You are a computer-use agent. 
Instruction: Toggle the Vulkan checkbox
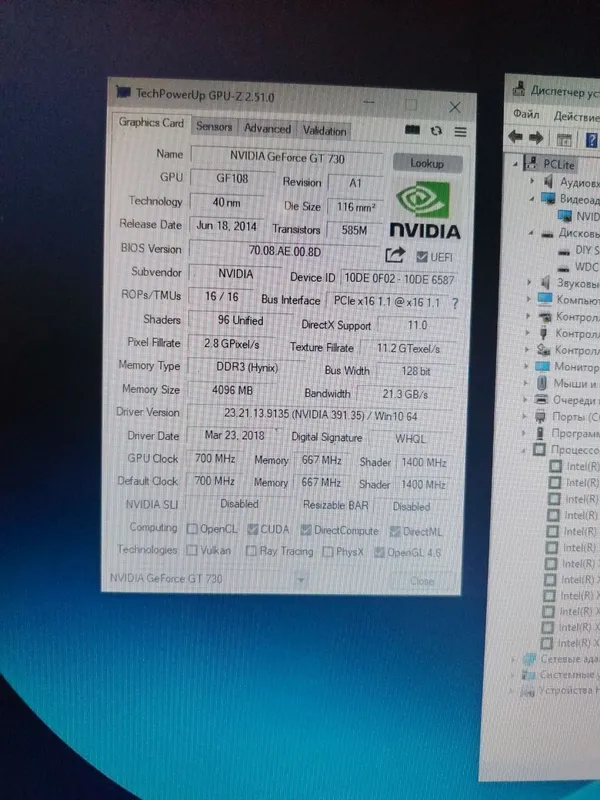(192, 550)
